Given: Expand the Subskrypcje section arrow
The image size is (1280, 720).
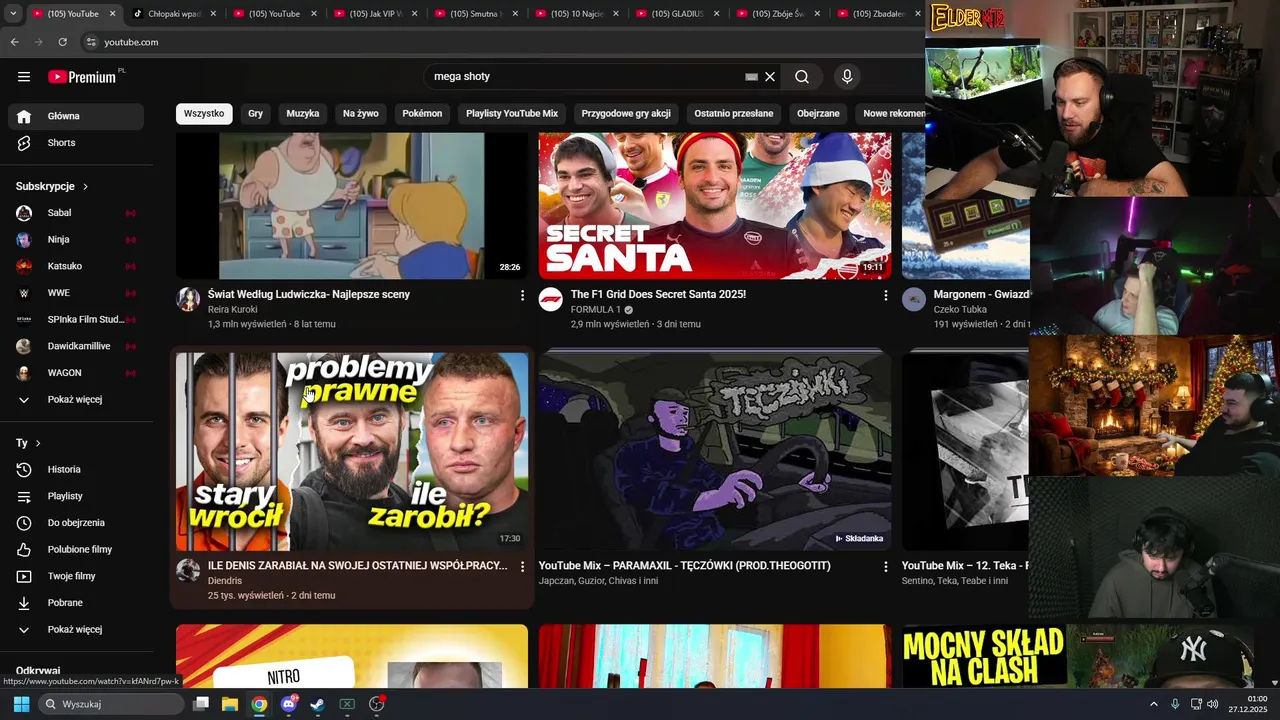Looking at the screenshot, I should [85, 187].
